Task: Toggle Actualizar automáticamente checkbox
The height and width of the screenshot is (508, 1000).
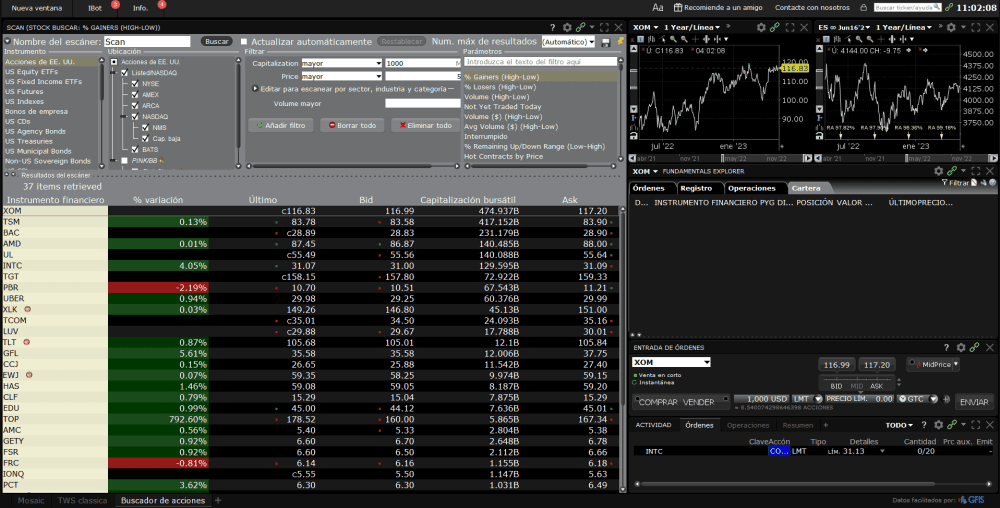Action: tap(244, 41)
